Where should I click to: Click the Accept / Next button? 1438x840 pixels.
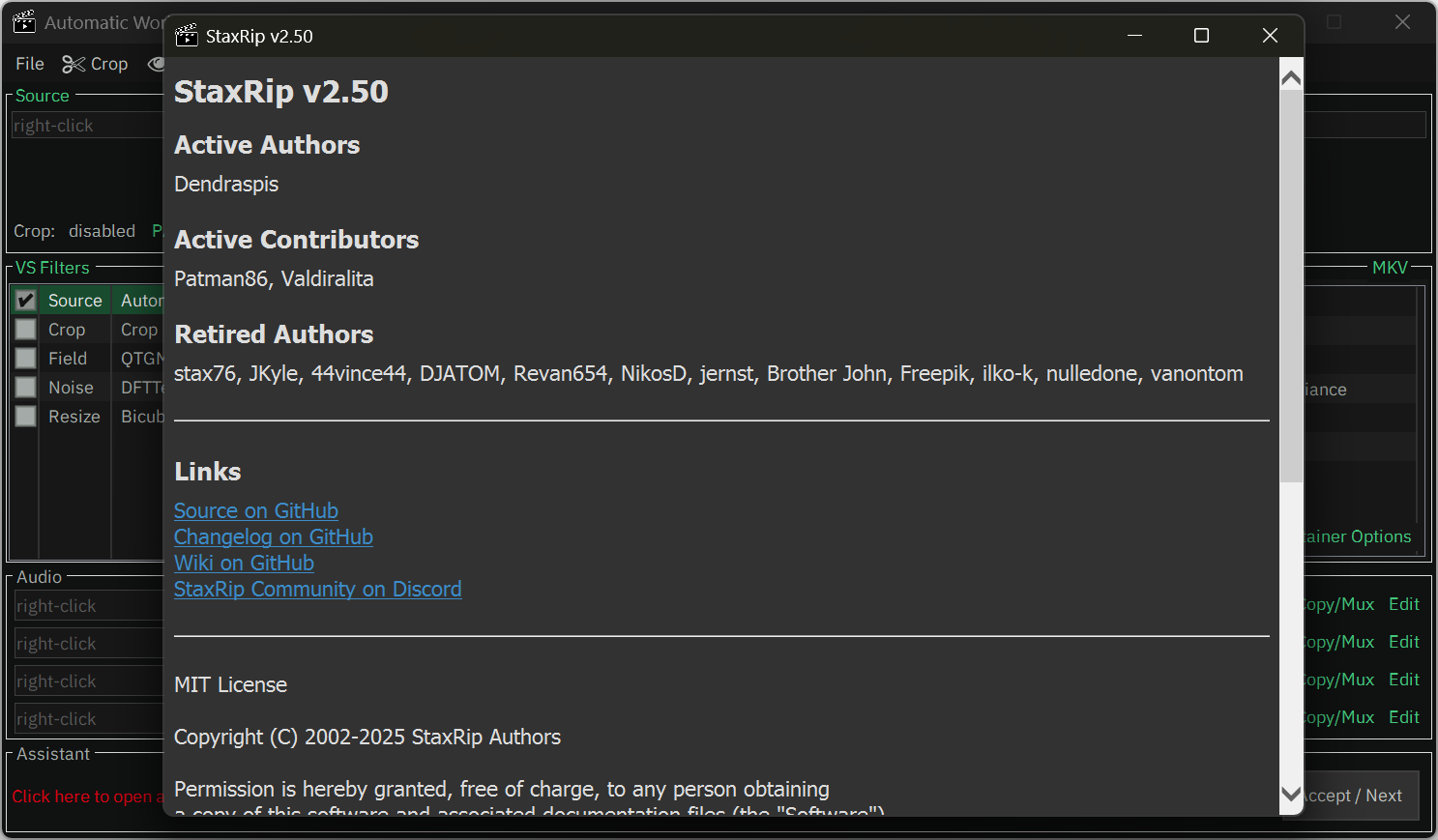click(x=1362, y=796)
